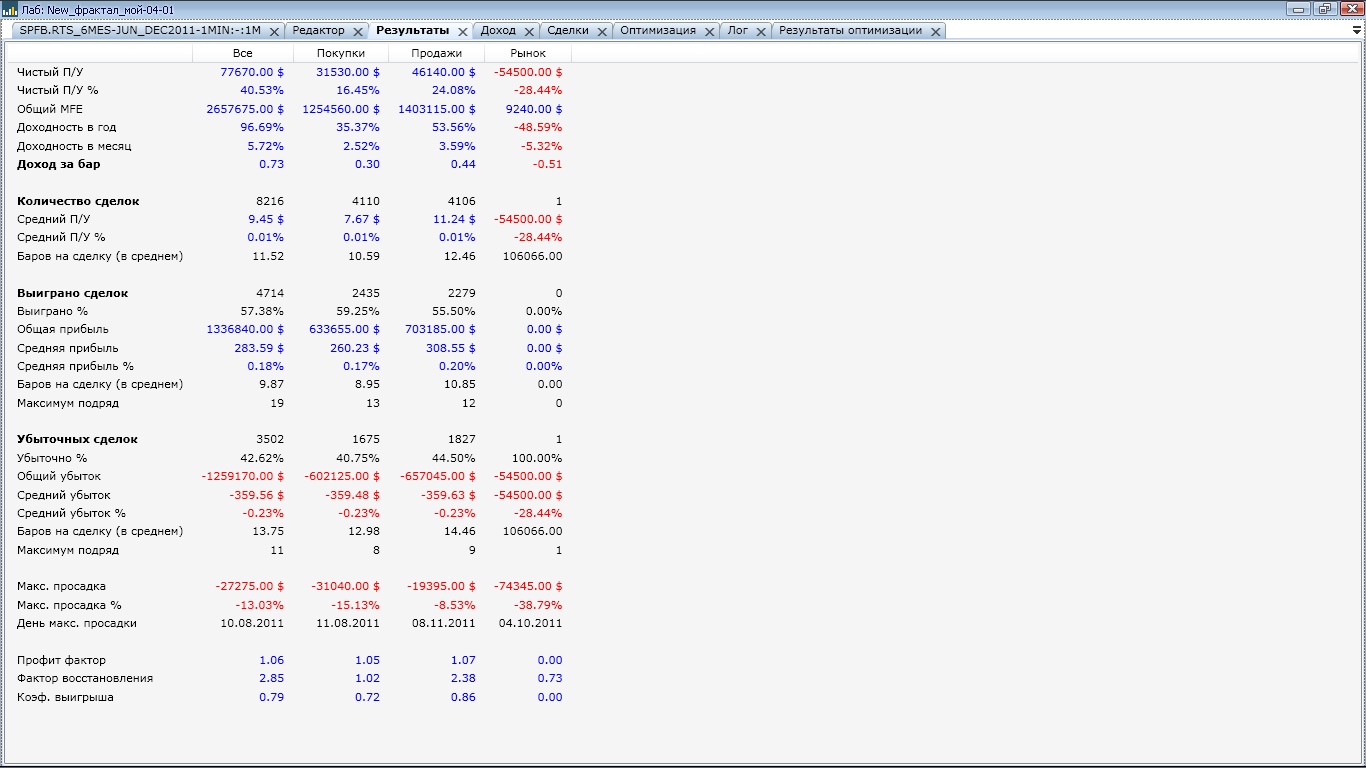The height and width of the screenshot is (768, 1366).
Task: Close the Сделки tab
Action: (603, 32)
